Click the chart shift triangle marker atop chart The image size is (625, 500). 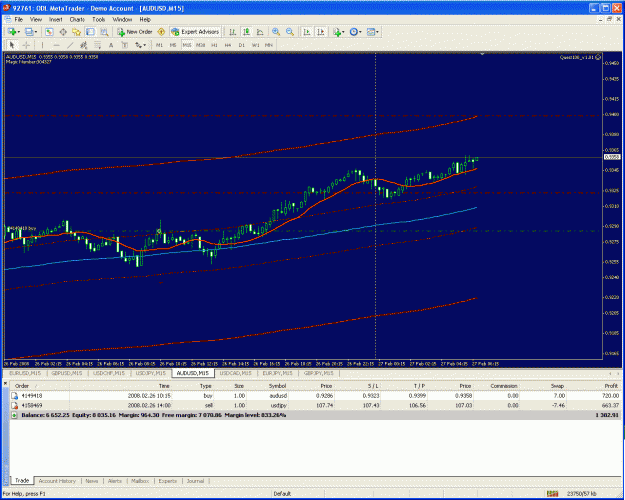(482, 54)
